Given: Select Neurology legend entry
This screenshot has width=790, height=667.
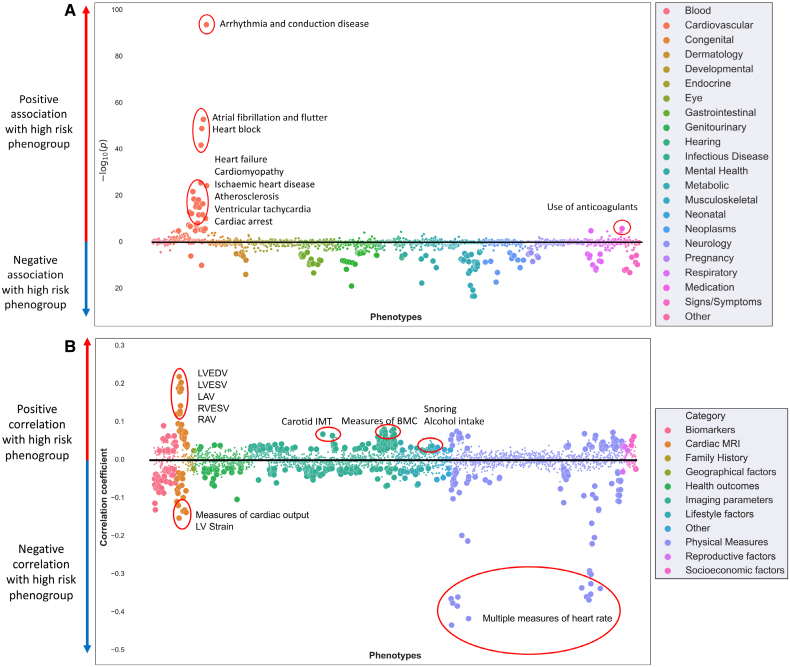Looking at the screenshot, I should point(708,244).
